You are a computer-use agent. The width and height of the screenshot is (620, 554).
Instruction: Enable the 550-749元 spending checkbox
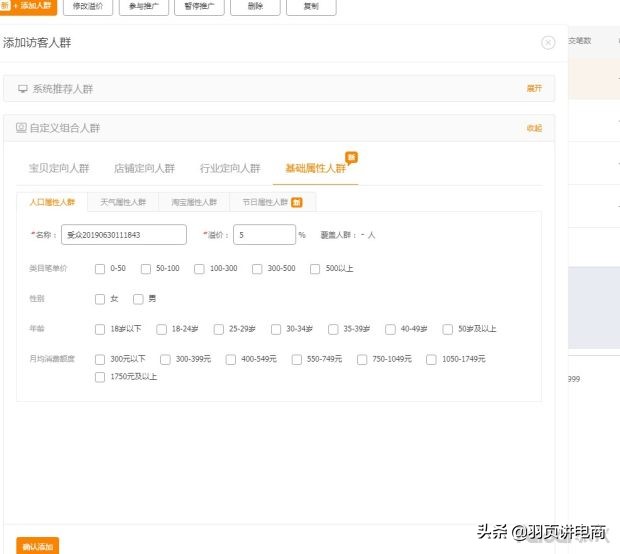point(297,359)
